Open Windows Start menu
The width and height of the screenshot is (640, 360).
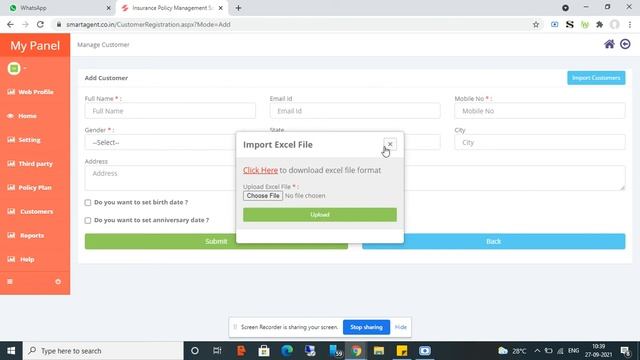tap(11, 351)
